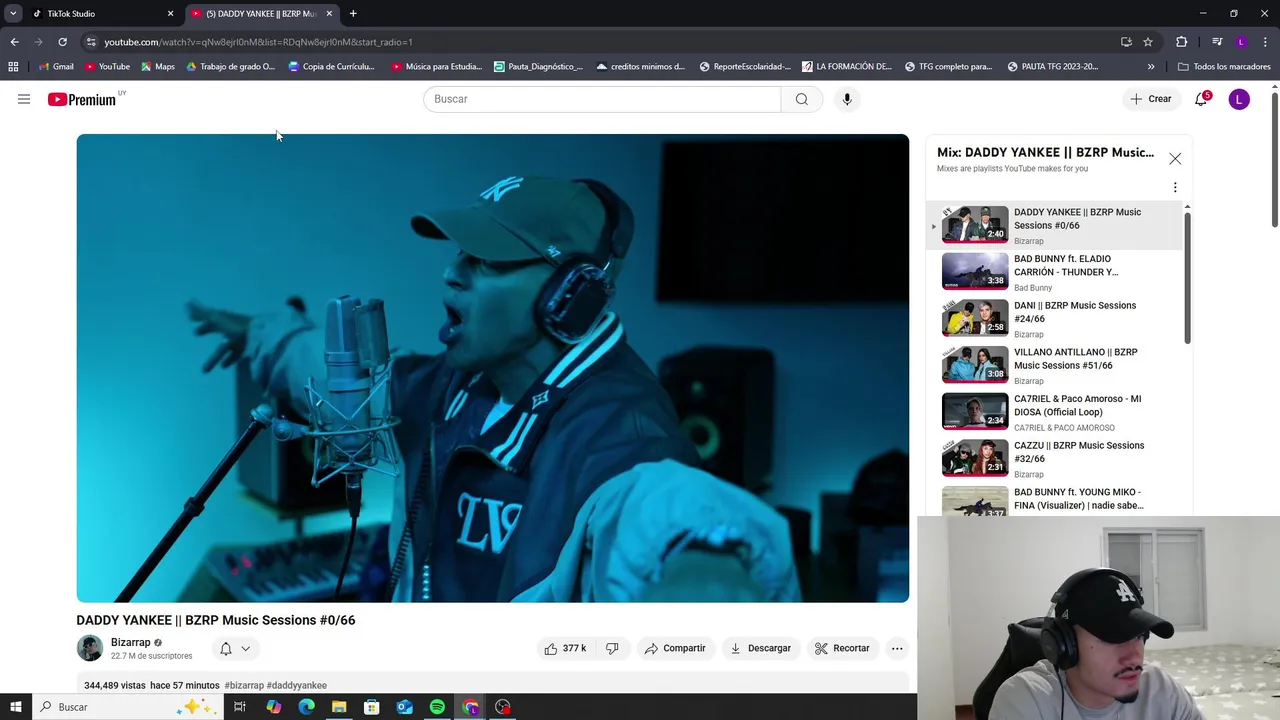Open more actions under the video

tap(897, 648)
